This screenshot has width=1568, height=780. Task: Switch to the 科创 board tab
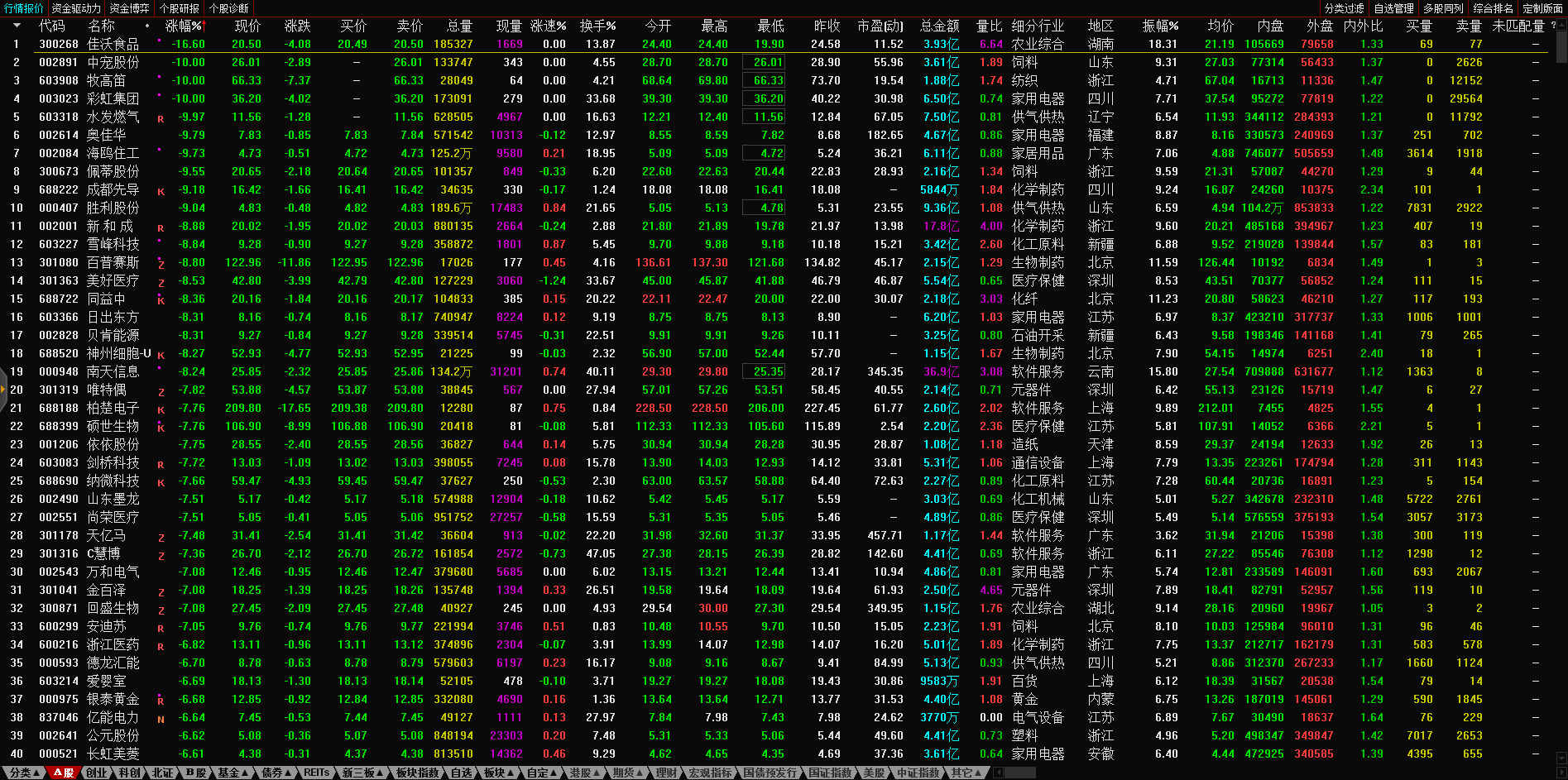[x=130, y=773]
